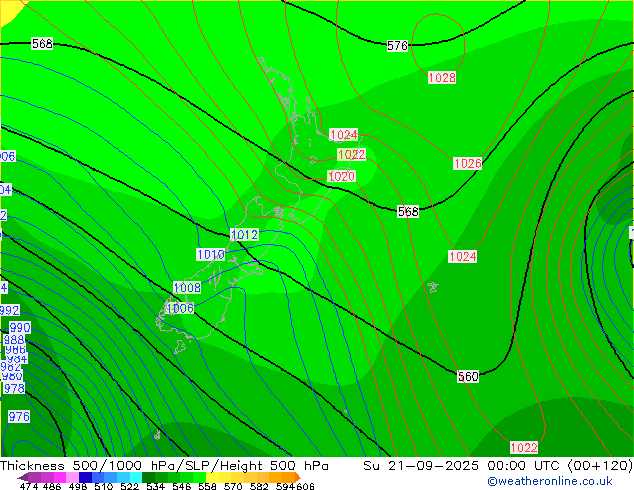Click the blue '1012' isobar label
The image size is (634, 490).
click(x=244, y=234)
